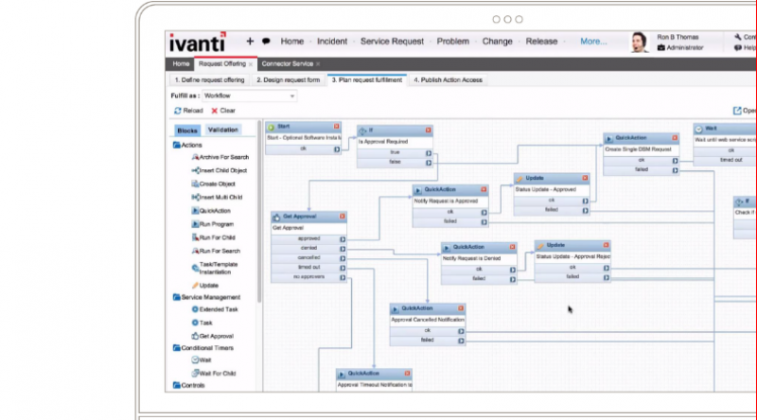Pick the Extended Task block
Viewport: 757px width, 420px height.
click(215, 309)
